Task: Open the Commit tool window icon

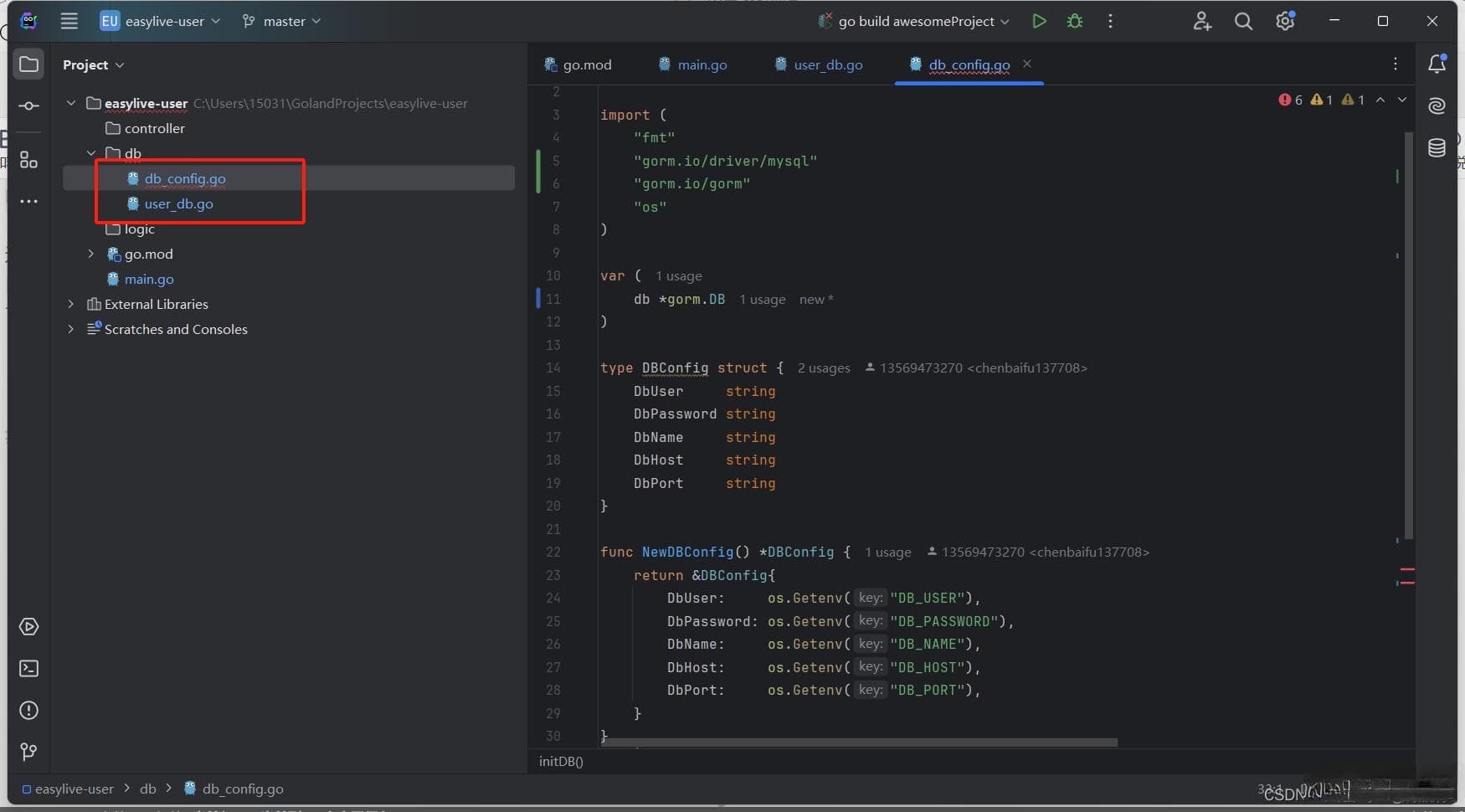Action: click(x=28, y=105)
